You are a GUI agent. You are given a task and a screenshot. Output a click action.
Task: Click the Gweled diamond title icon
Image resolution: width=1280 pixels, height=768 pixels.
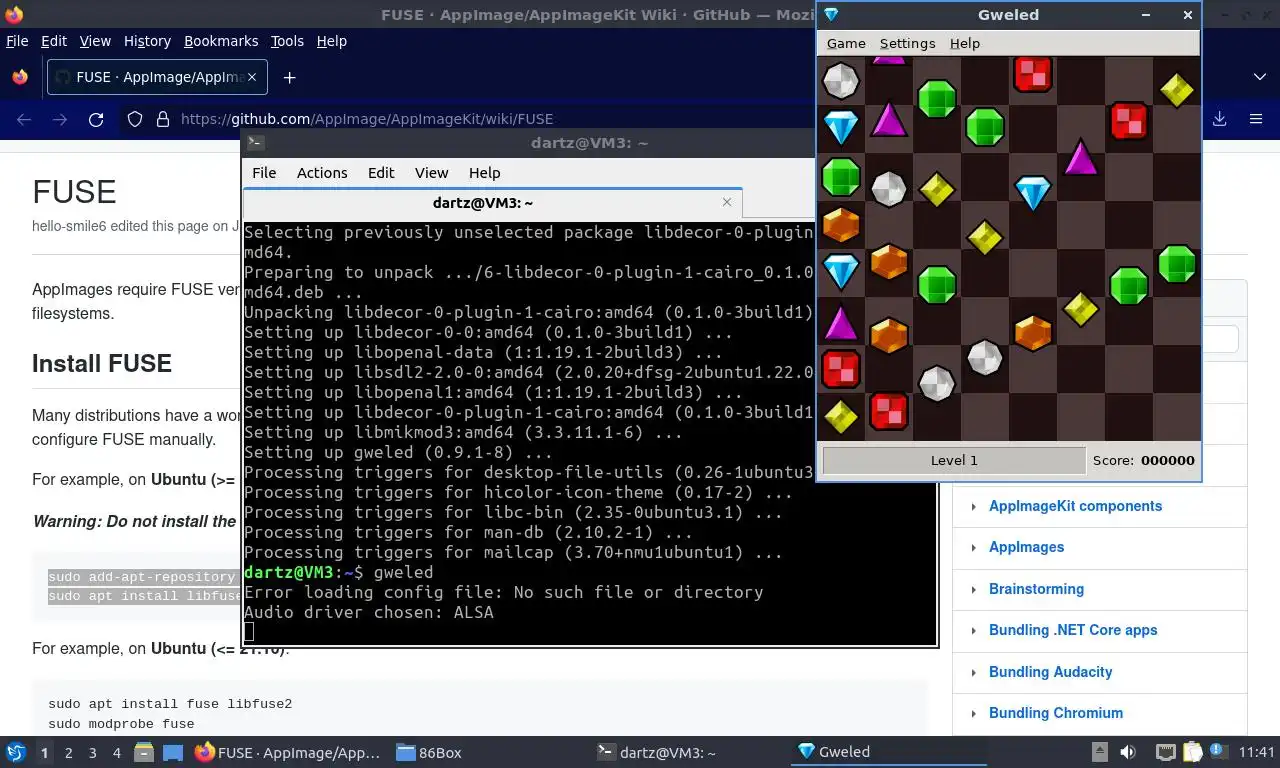831,15
